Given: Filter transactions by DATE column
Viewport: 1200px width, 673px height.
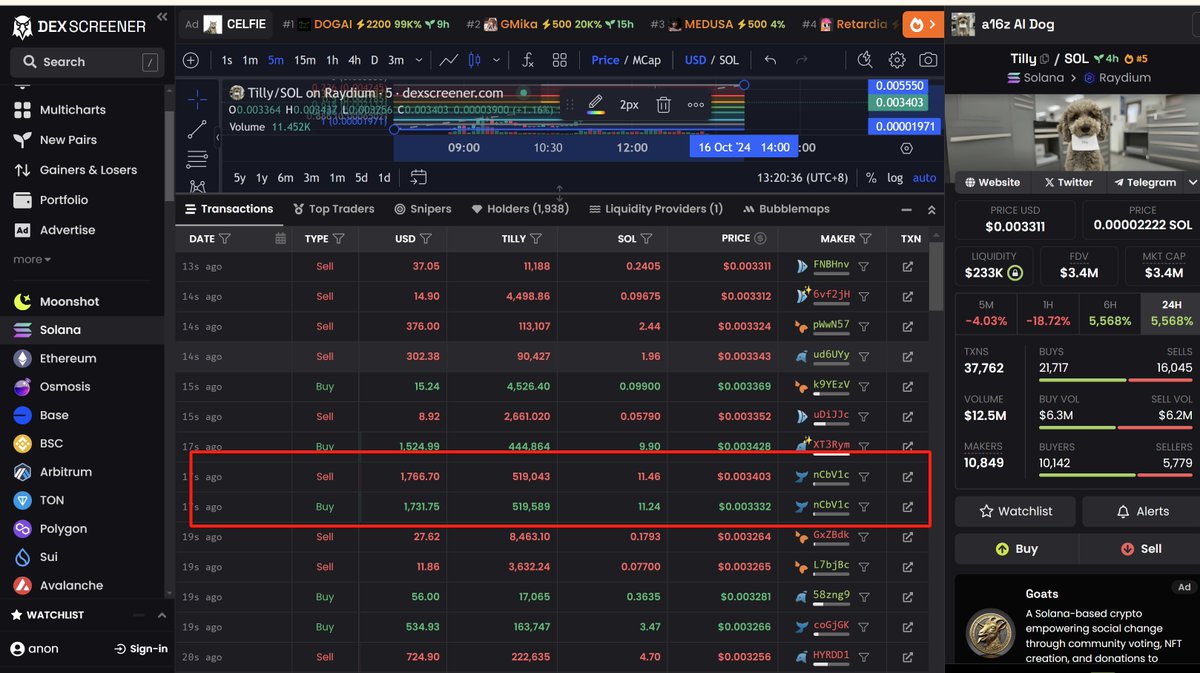Looking at the screenshot, I should [x=224, y=239].
